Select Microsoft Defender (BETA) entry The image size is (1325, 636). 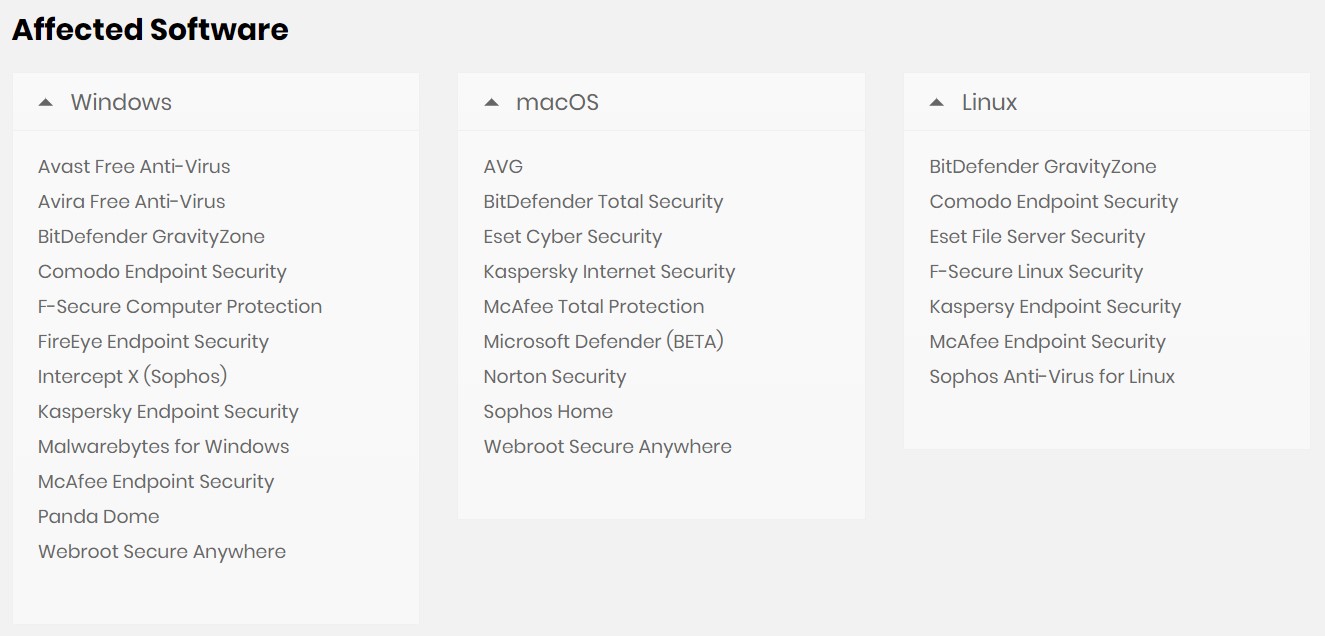[x=604, y=342]
